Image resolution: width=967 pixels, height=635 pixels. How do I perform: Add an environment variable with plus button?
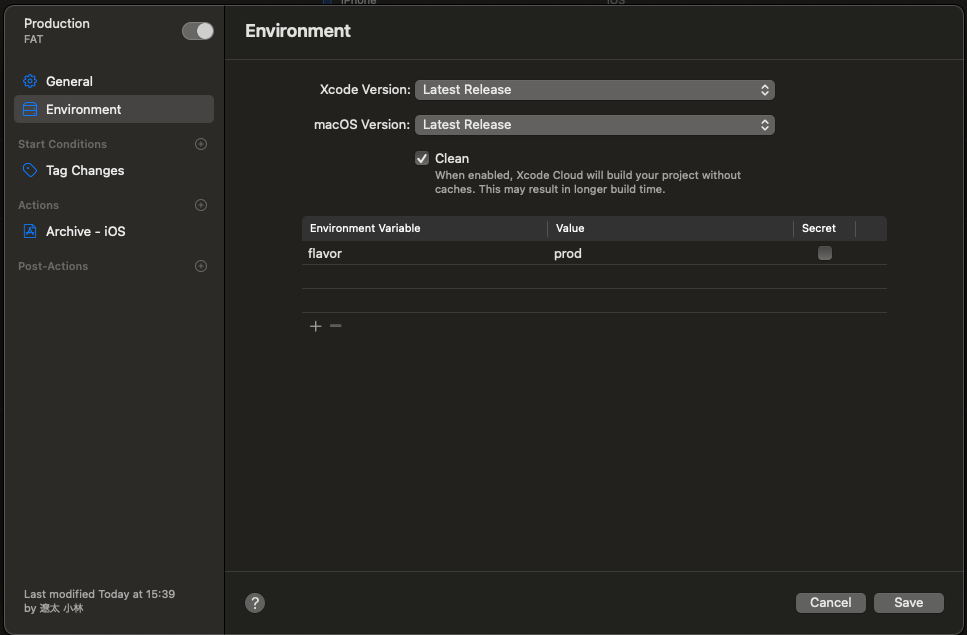click(x=316, y=326)
